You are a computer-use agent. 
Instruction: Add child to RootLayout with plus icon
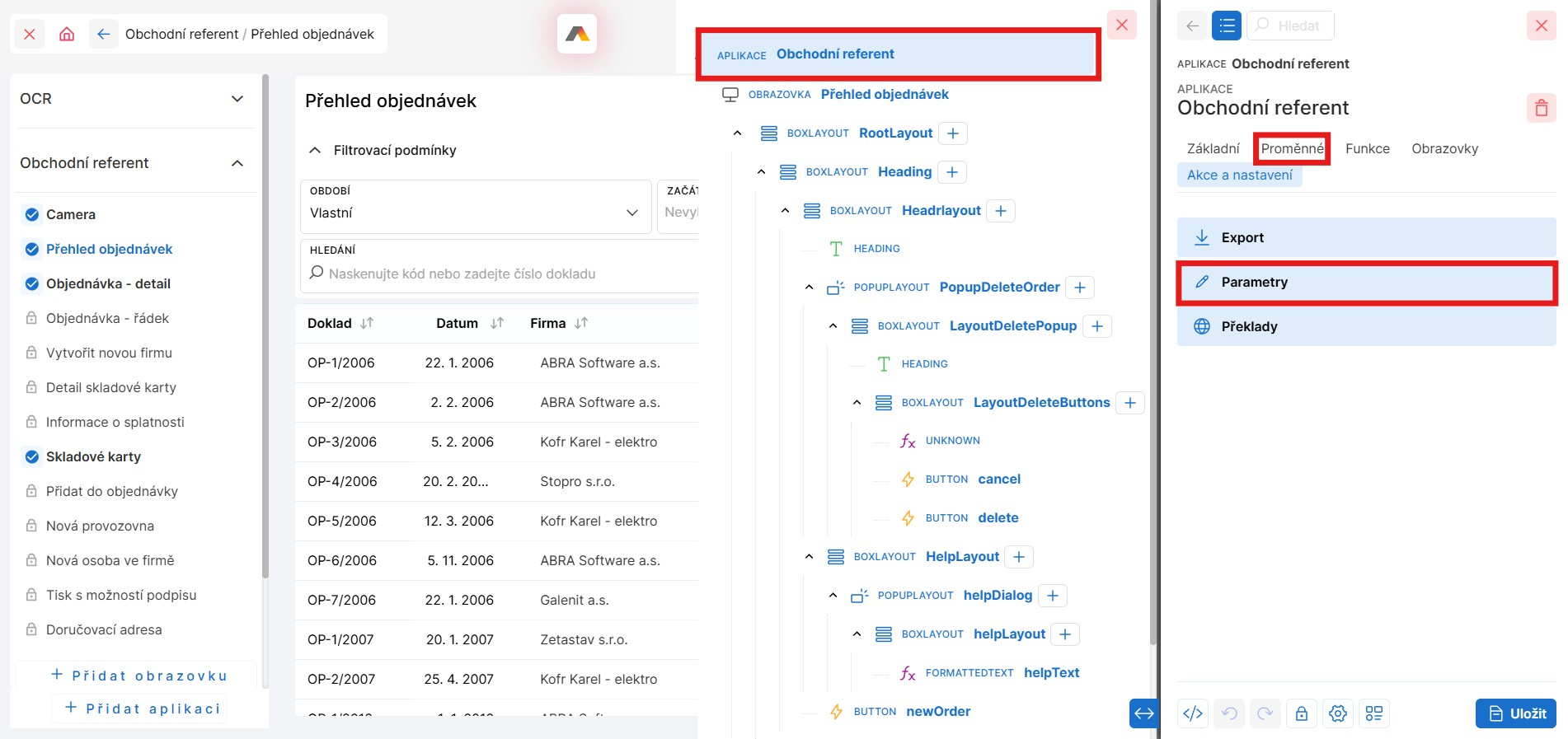953,133
